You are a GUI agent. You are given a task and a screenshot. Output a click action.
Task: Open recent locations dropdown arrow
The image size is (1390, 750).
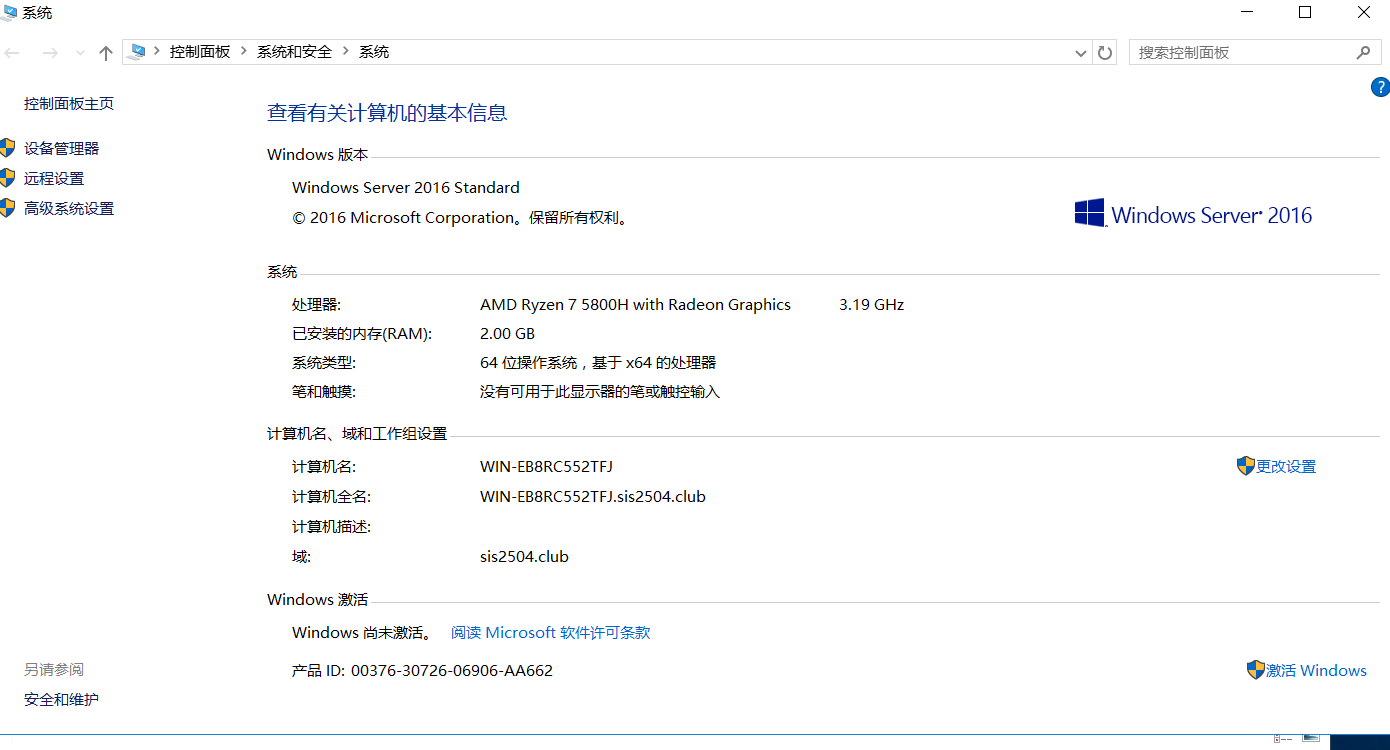[80, 53]
